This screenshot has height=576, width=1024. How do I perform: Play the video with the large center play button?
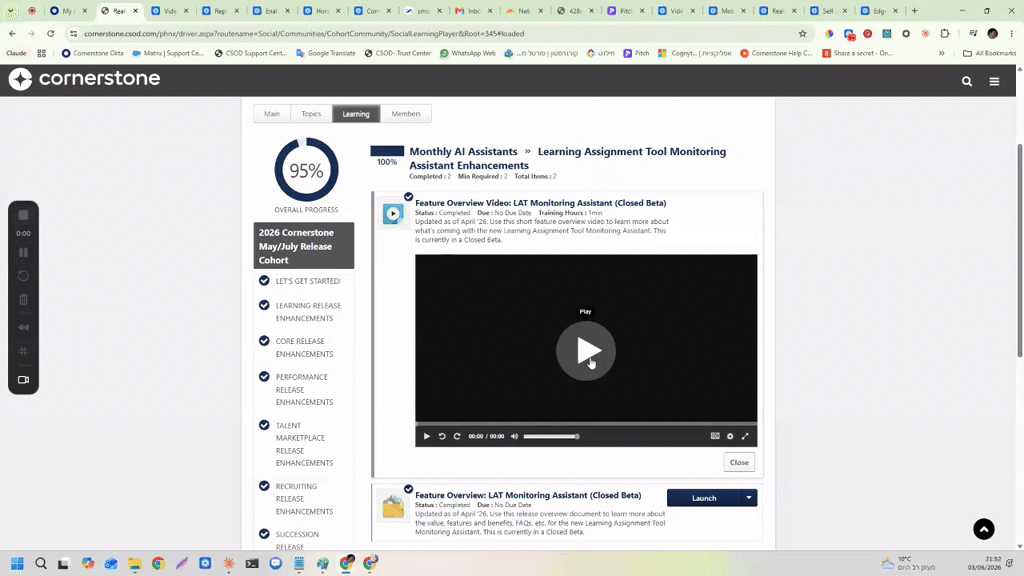coord(586,351)
